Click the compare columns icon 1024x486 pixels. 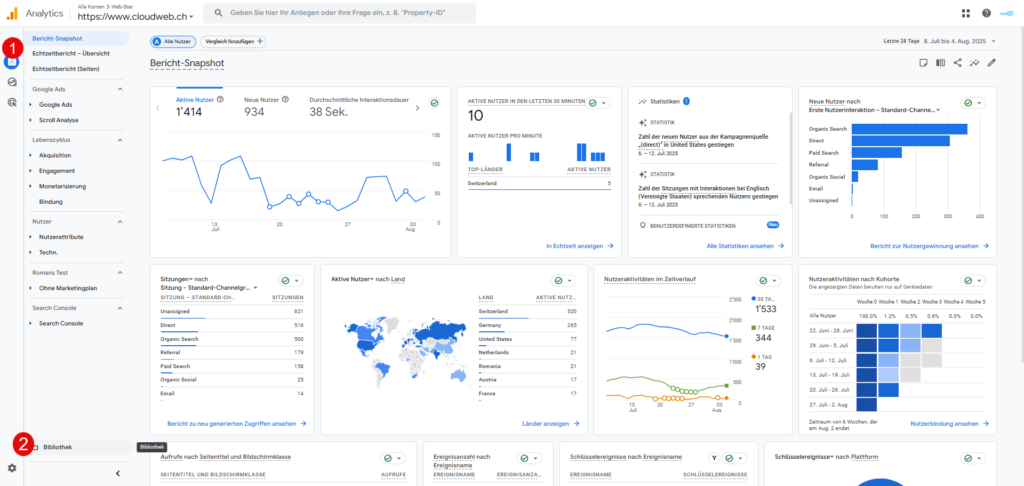[940, 63]
